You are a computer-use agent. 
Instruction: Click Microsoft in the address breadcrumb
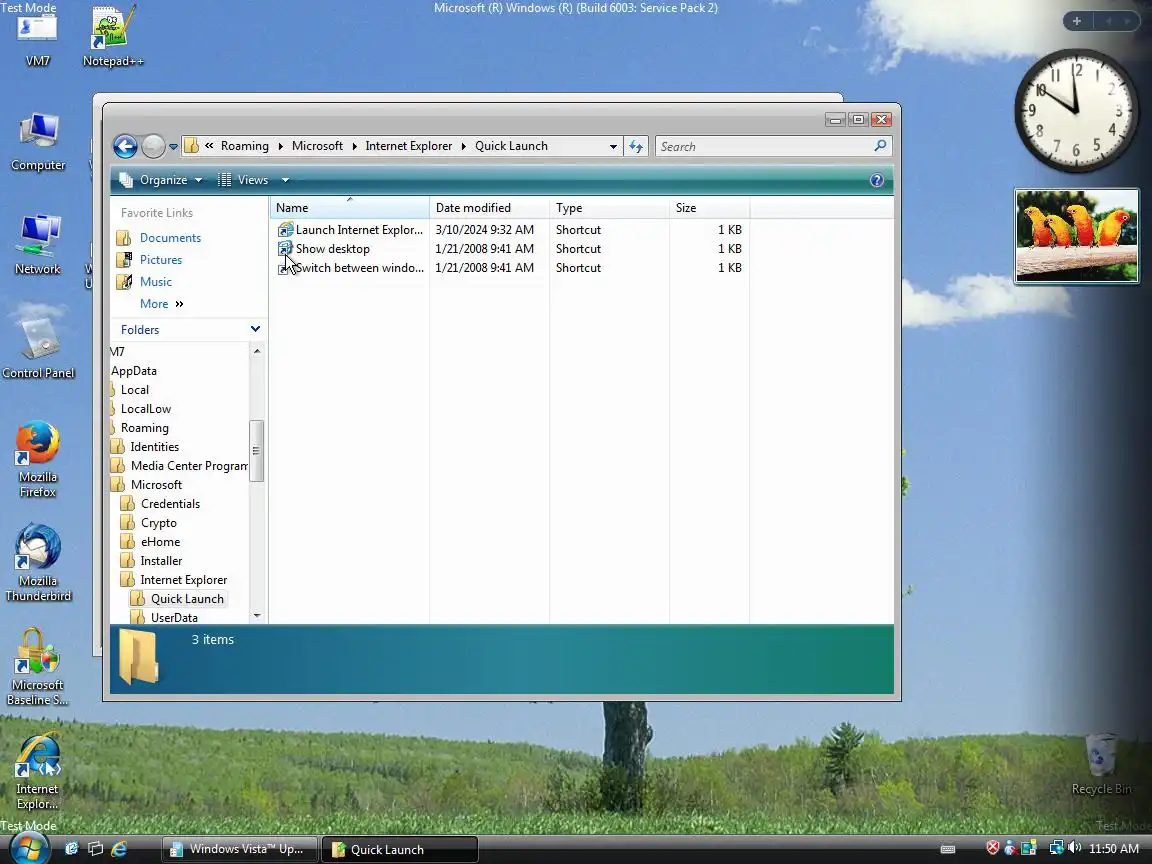[x=317, y=145]
